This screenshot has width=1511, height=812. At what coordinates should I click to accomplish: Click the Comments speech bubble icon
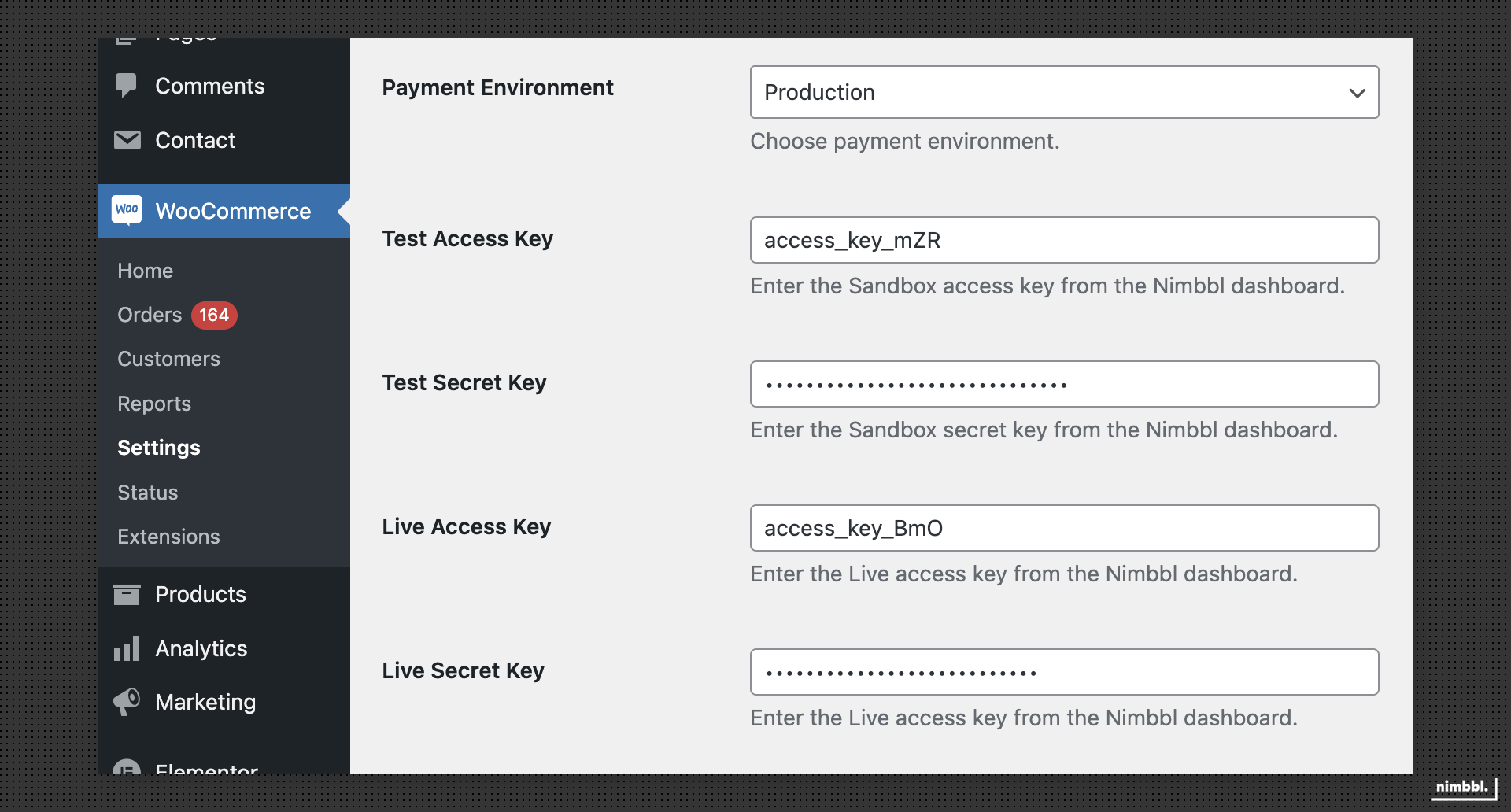(x=127, y=86)
